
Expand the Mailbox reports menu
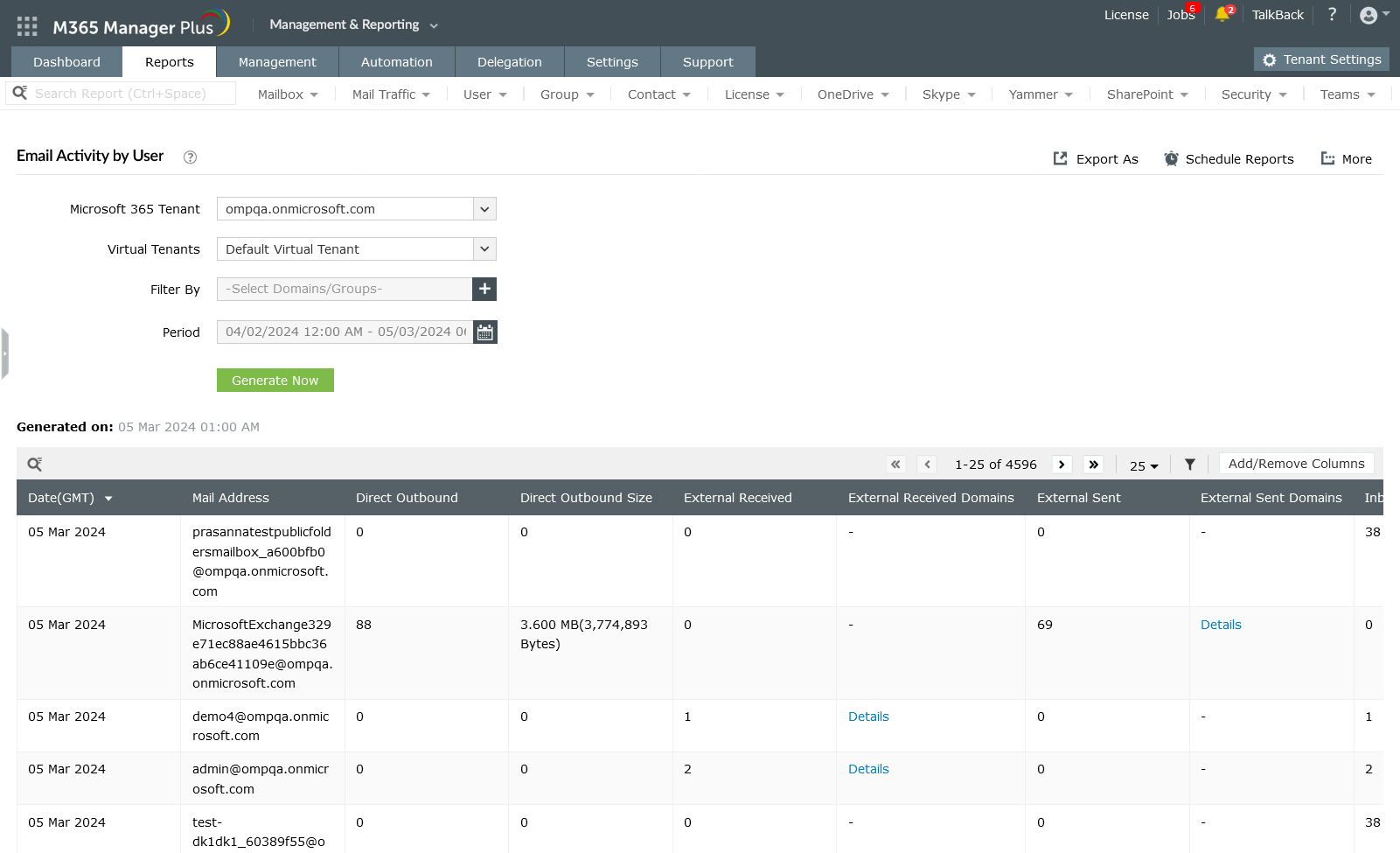[x=288, y=94]
